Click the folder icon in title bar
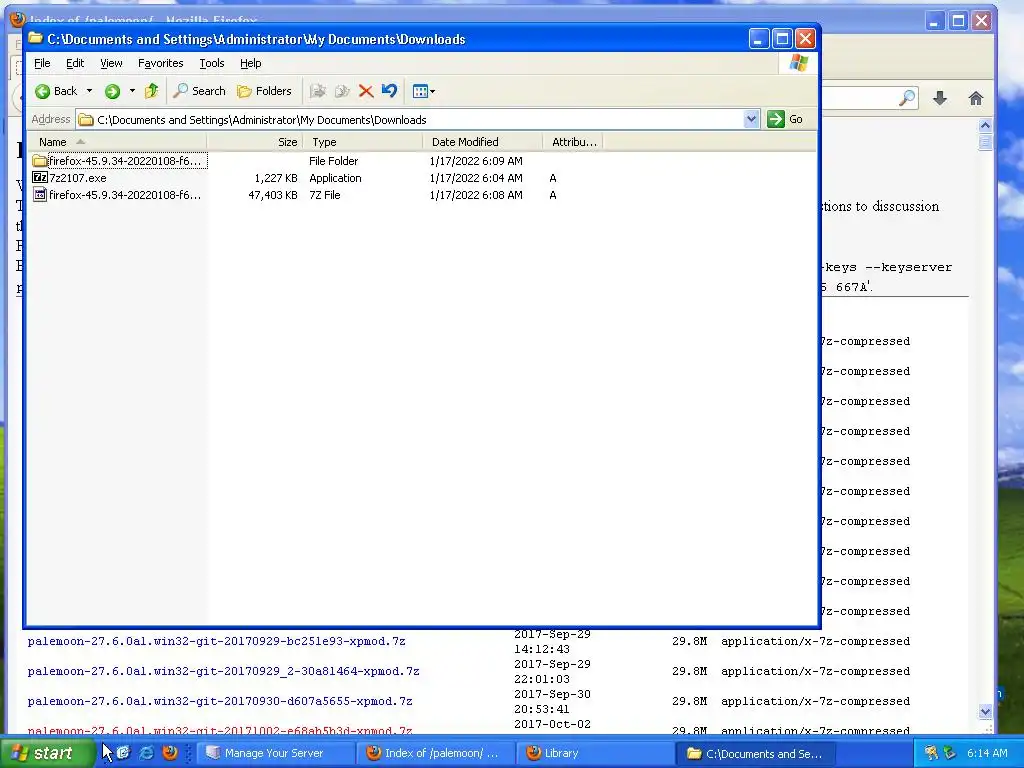The image size is (1024, 768). 35,39
